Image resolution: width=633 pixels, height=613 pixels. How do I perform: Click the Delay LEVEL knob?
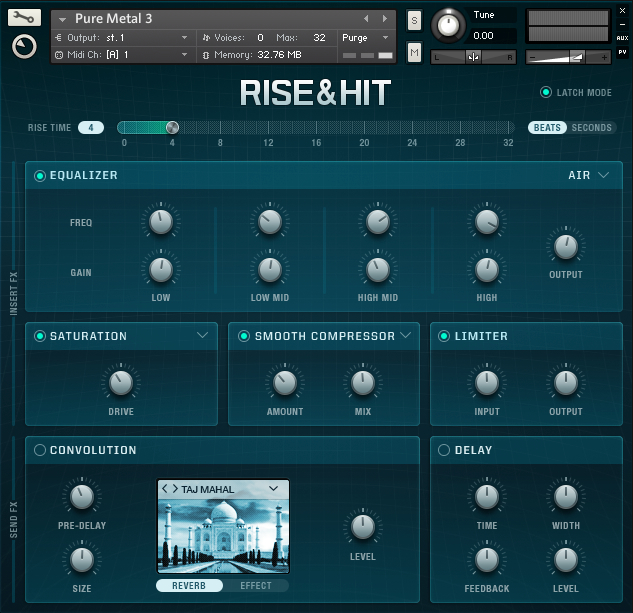566,560
